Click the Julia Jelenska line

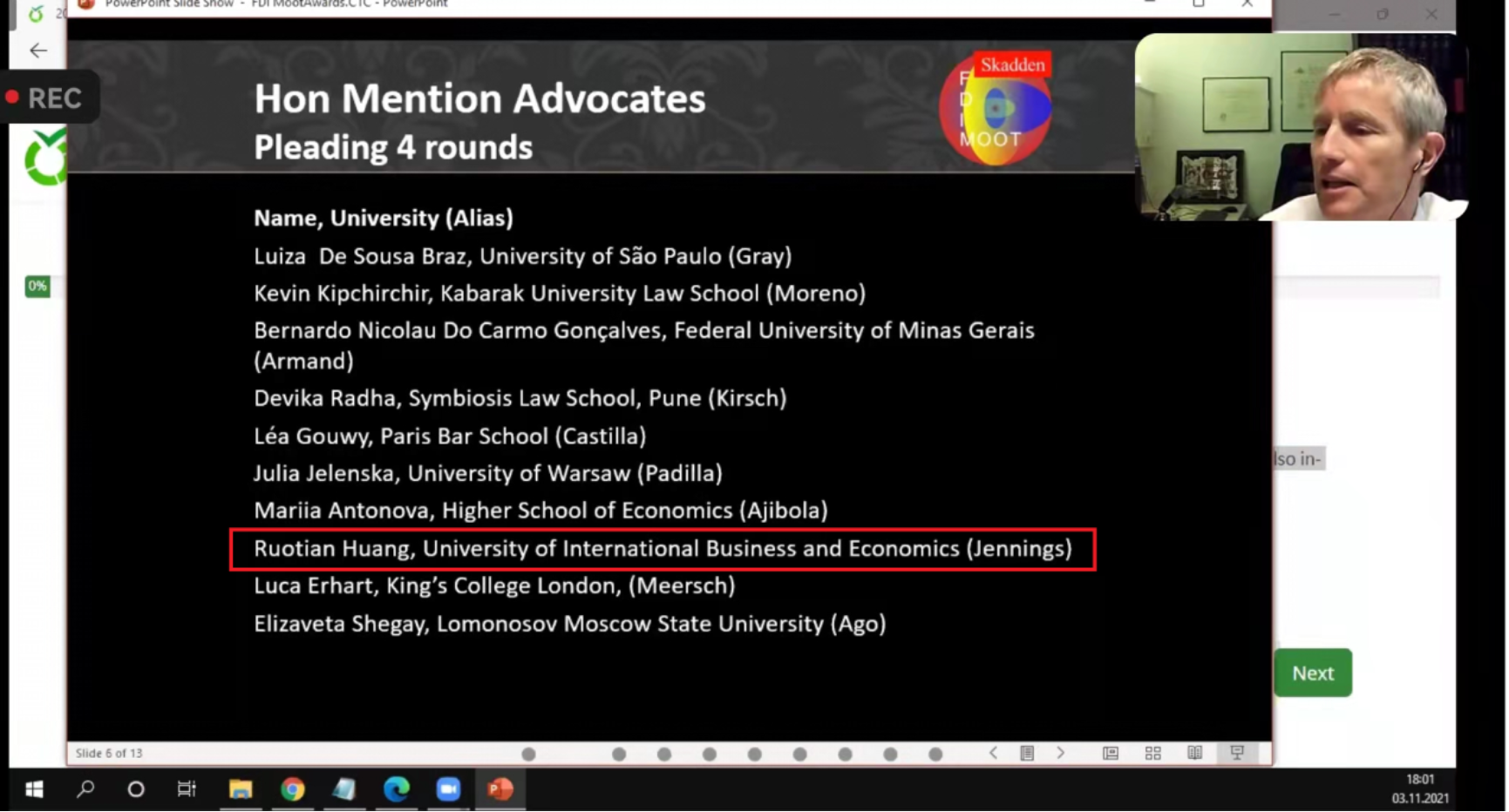pyautogui.click(x=488, y=473)
